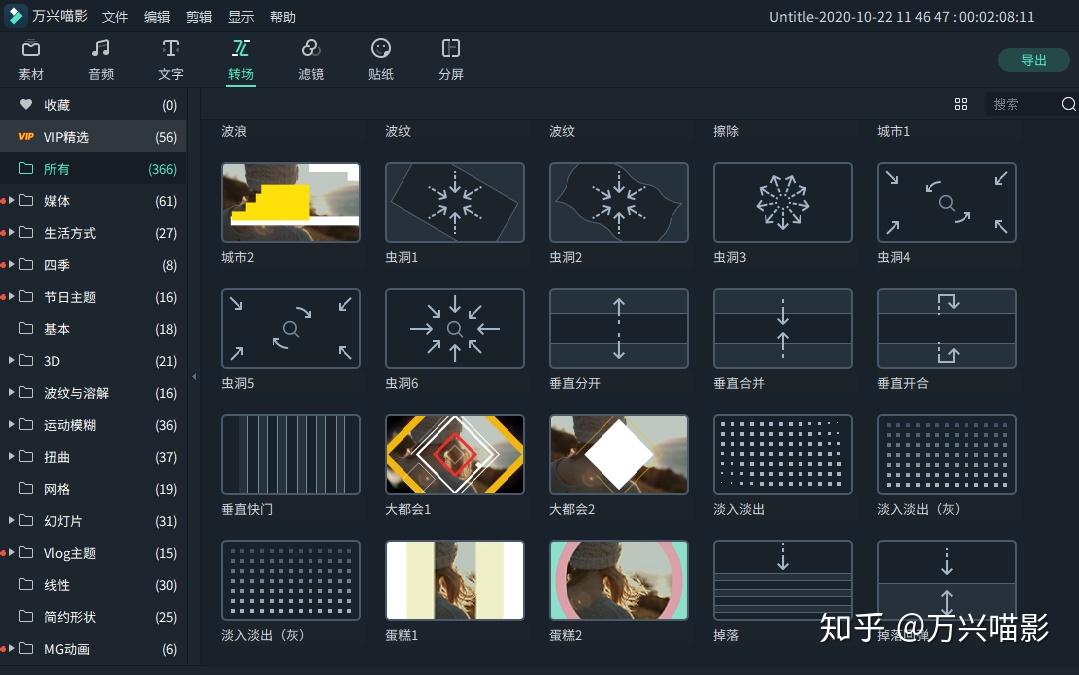Open the 剪辑 menu
The width and height of the screenshot is (1079, 675).
[199, 17]
